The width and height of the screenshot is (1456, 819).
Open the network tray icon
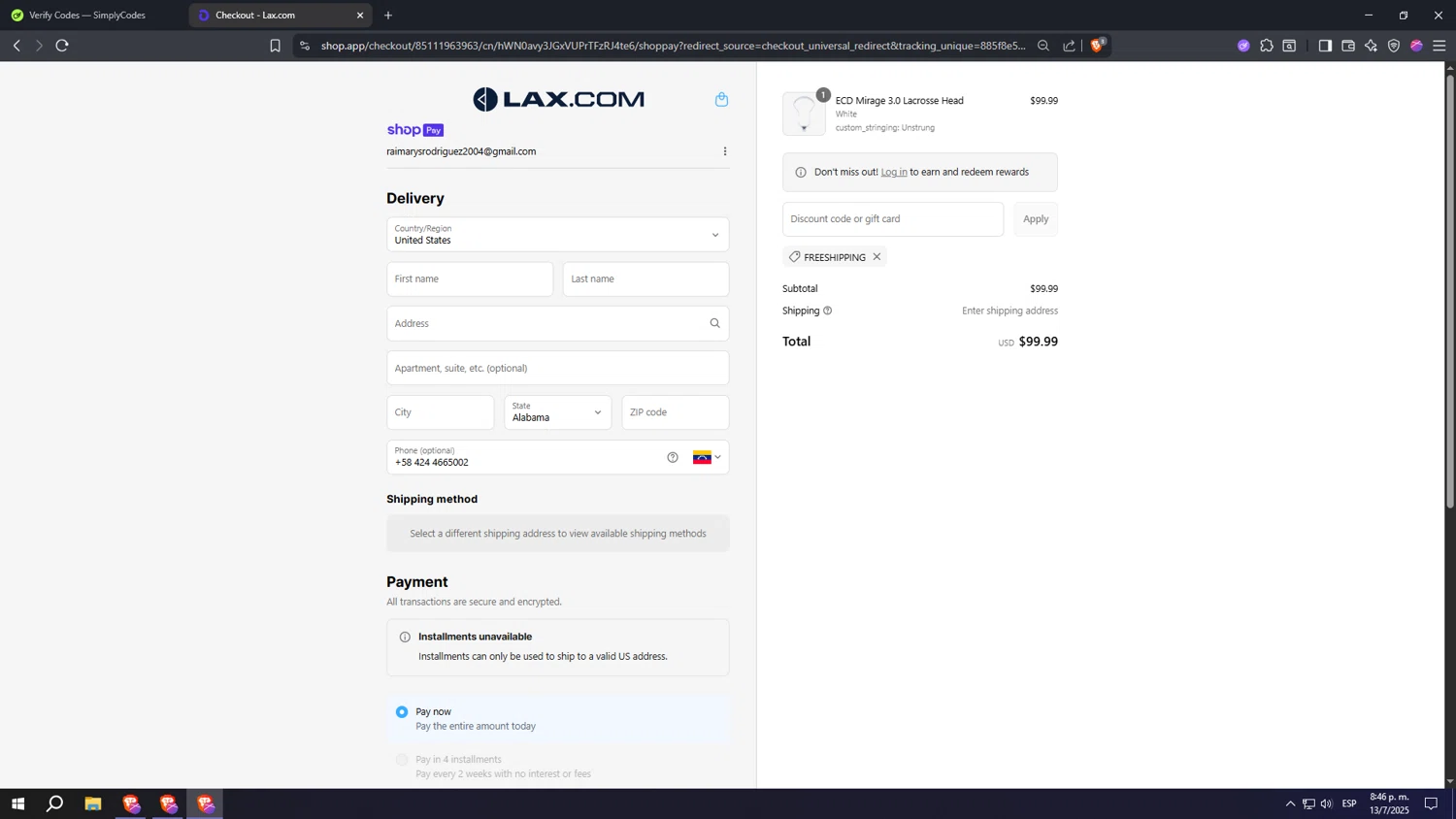tap(1308, 803)
